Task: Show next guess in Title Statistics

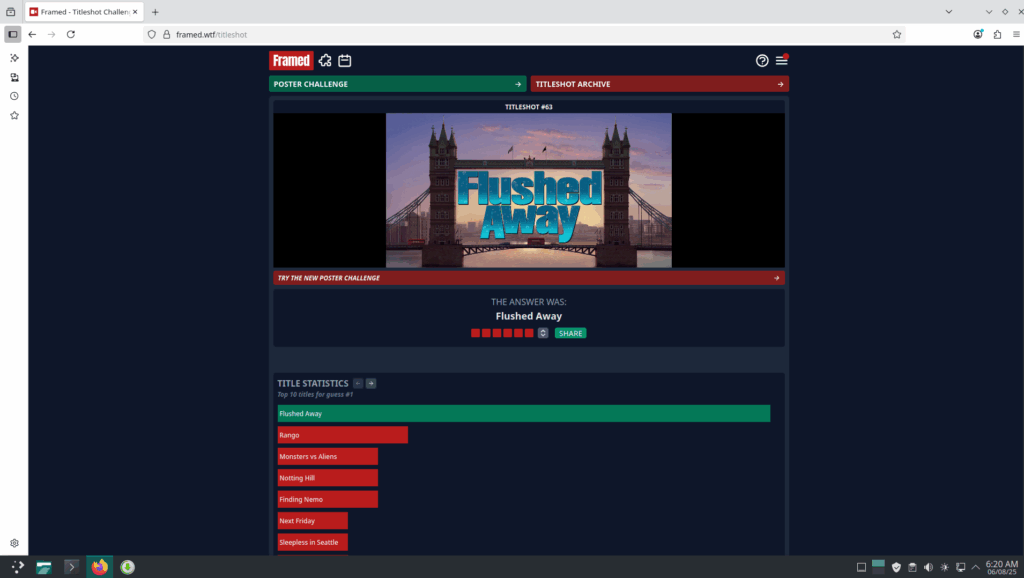Action: tap(371, 383)
